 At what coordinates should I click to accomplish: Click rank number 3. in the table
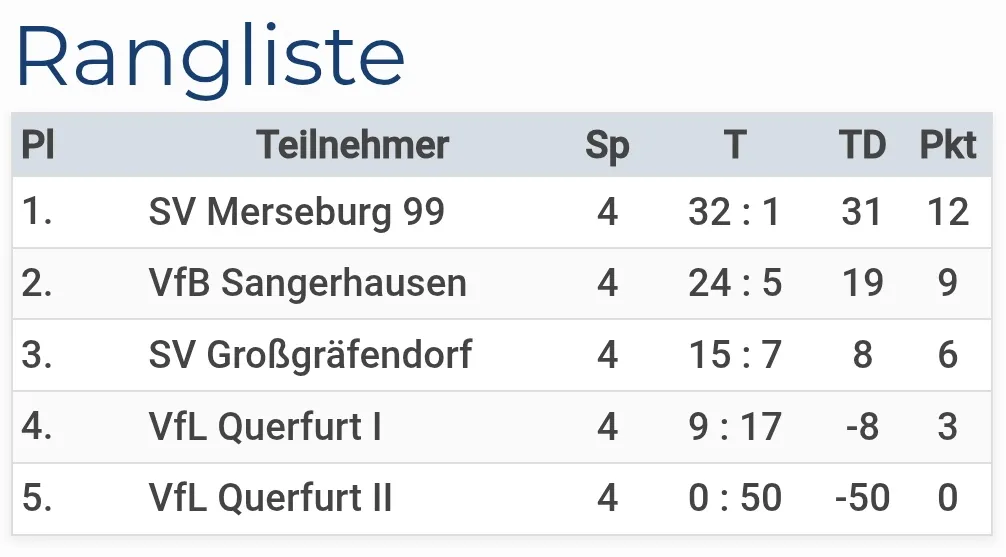pos(37,355)
